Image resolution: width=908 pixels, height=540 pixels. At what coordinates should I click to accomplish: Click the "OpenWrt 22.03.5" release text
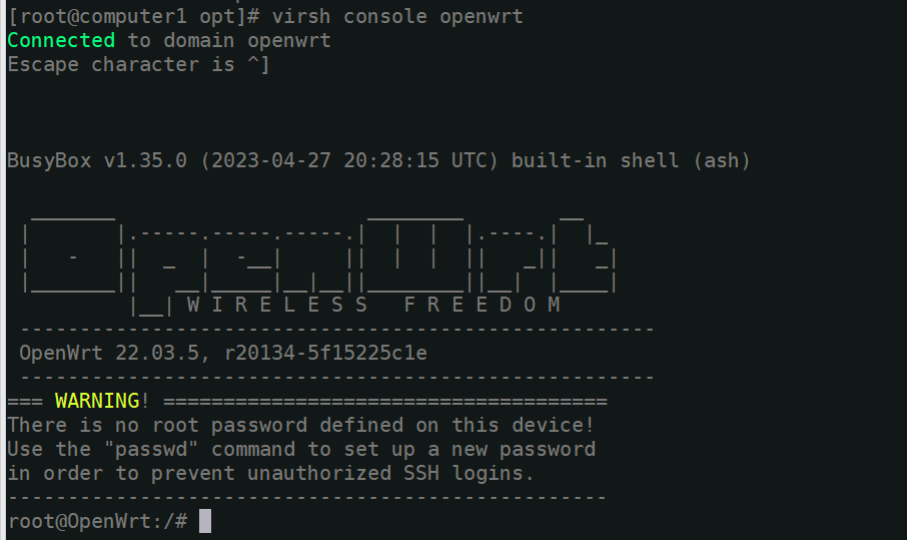click(109, 352)
